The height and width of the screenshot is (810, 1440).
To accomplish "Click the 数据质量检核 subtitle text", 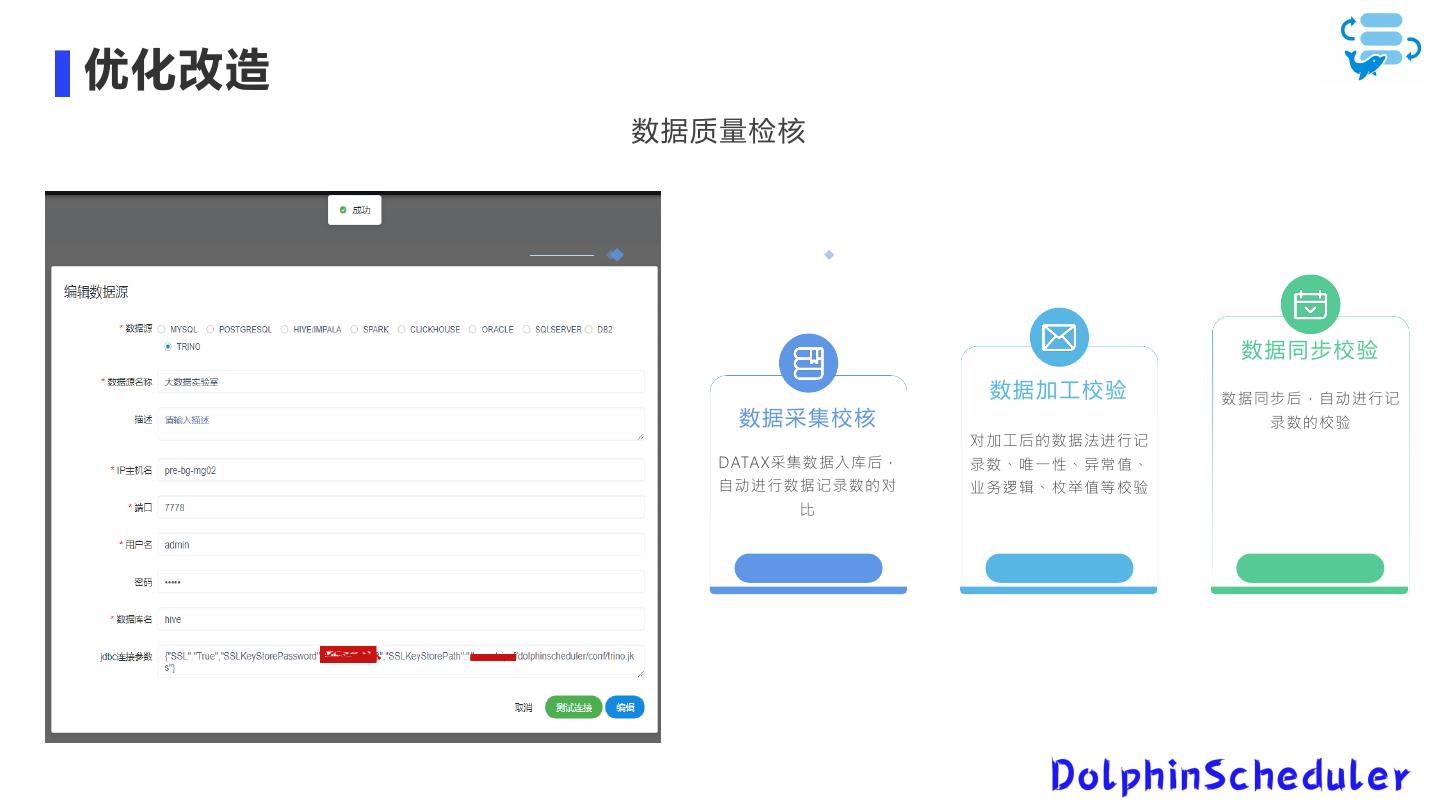I will click(718, 131).
